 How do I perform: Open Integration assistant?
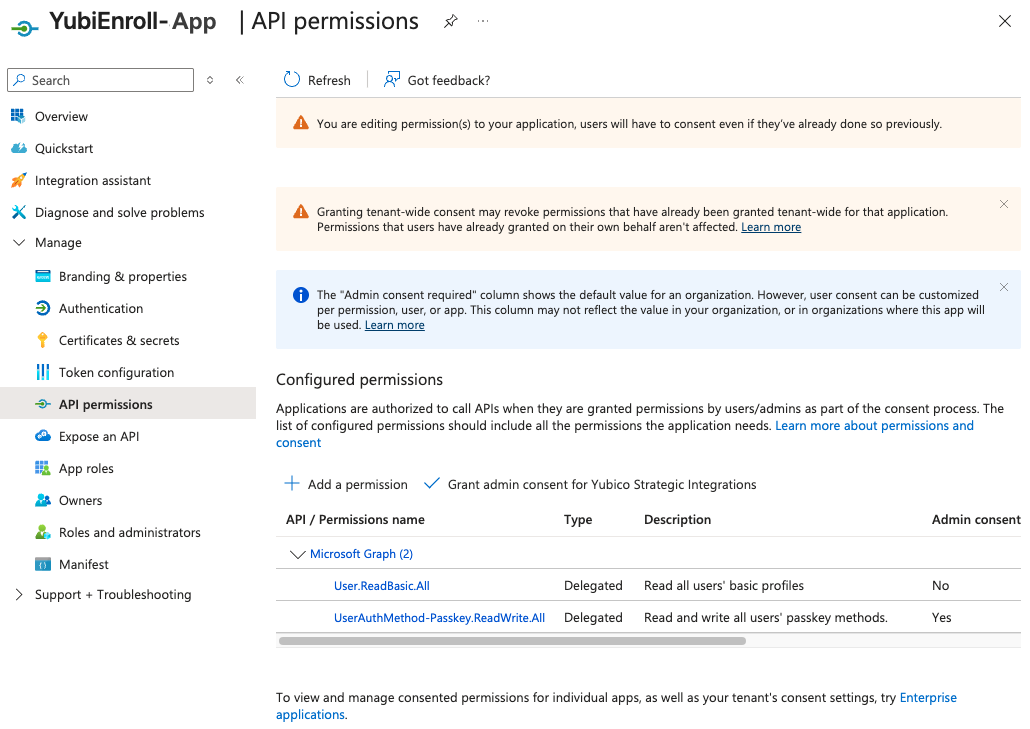pos(93,181)
